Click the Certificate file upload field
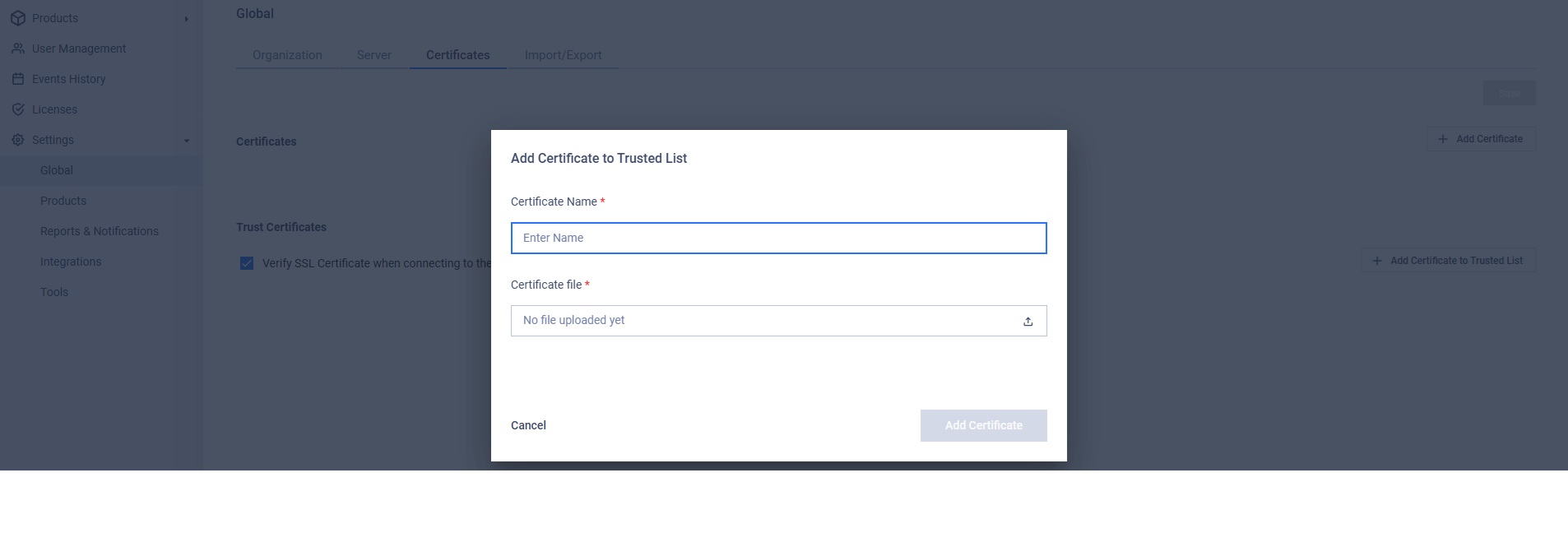This screenshot has width=1568, height=533. tap(779, 321)
